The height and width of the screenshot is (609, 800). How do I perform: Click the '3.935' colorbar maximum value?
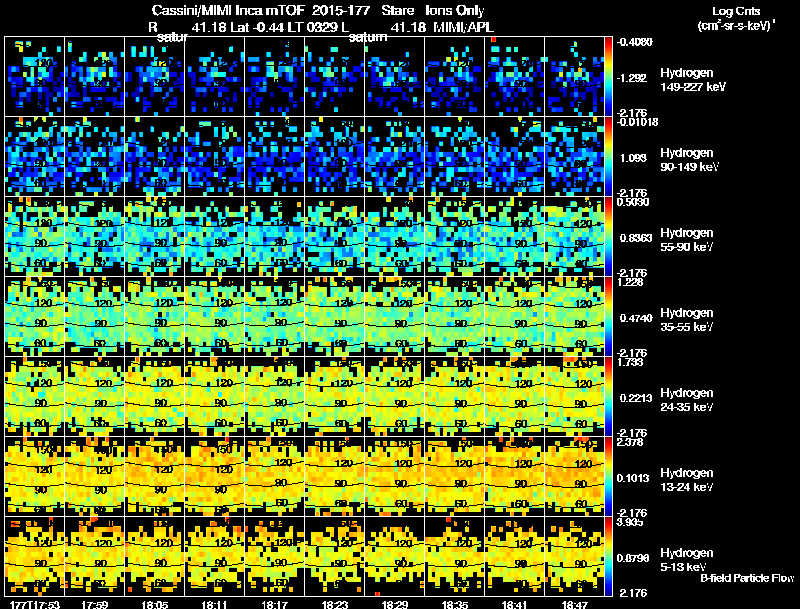coord(630,522)
